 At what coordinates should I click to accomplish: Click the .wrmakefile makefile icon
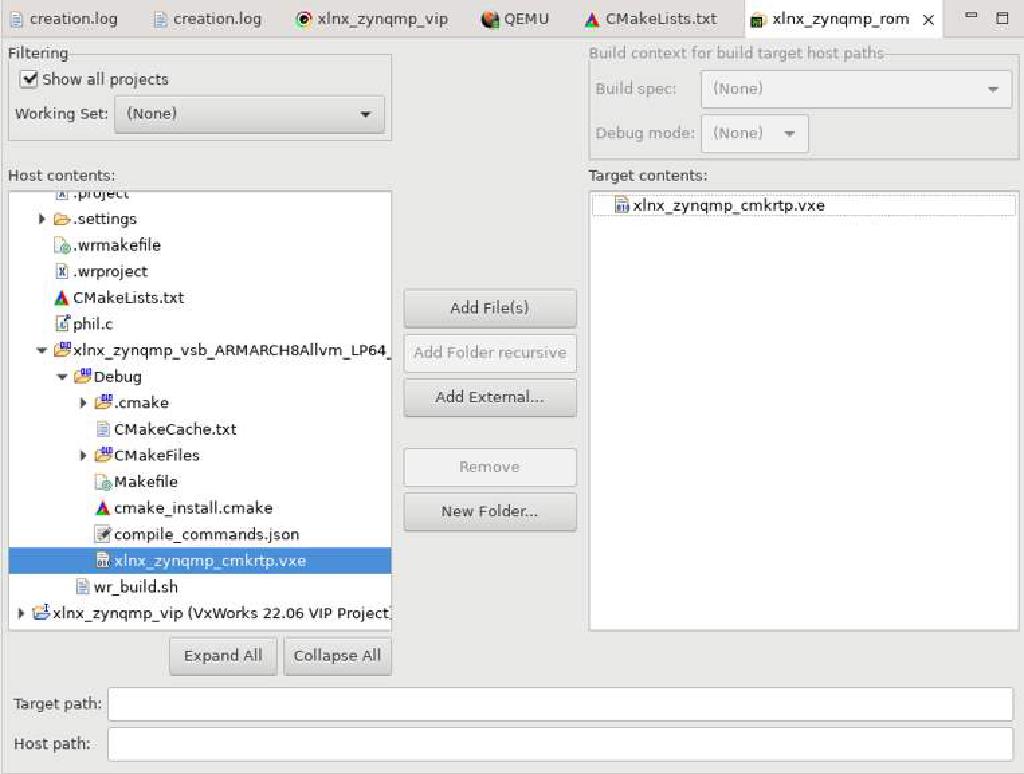[x=60, y=245]
